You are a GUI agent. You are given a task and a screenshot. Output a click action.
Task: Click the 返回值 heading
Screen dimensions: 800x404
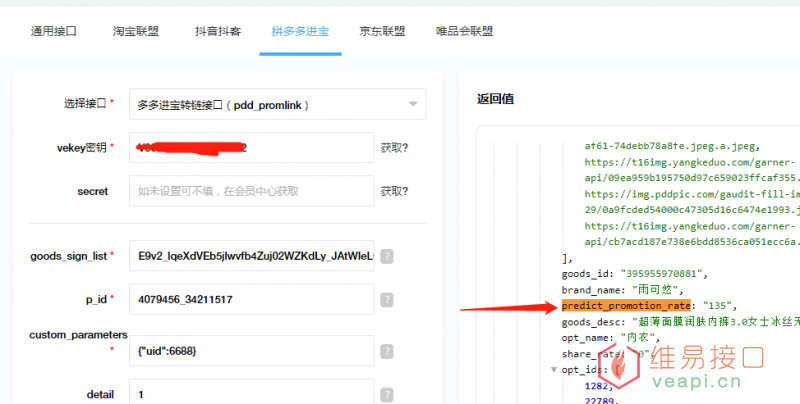495,99
